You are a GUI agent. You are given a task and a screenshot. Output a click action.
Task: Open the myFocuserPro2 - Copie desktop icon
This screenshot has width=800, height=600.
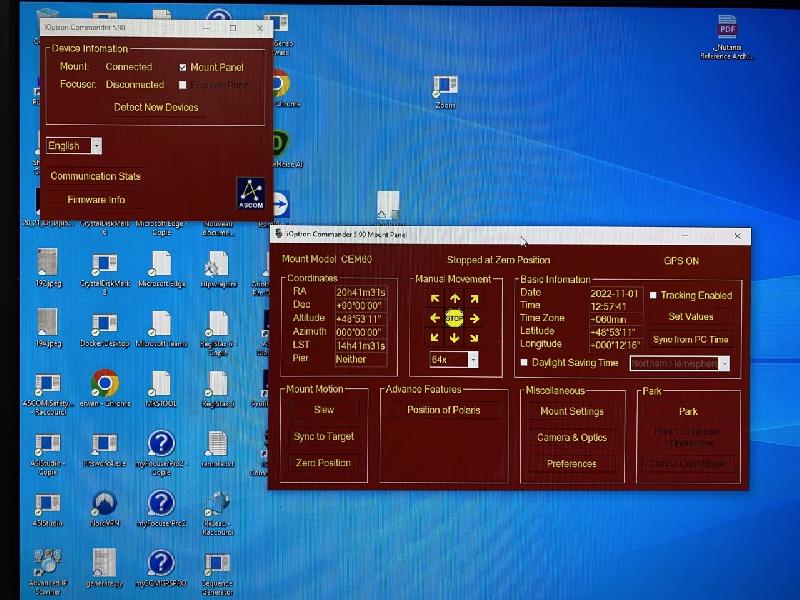coord(161,453)
